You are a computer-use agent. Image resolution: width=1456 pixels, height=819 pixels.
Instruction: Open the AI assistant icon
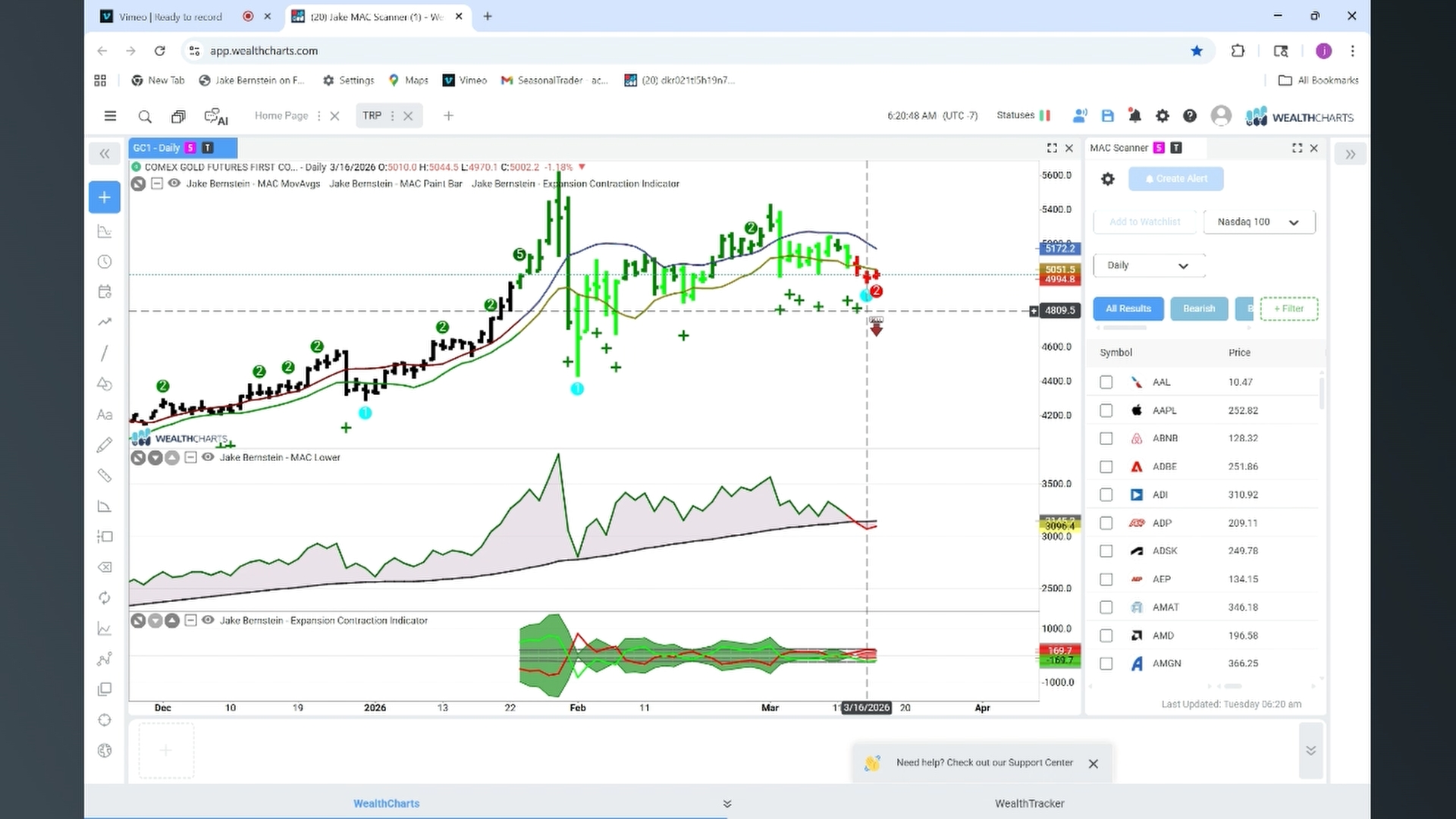216,117
